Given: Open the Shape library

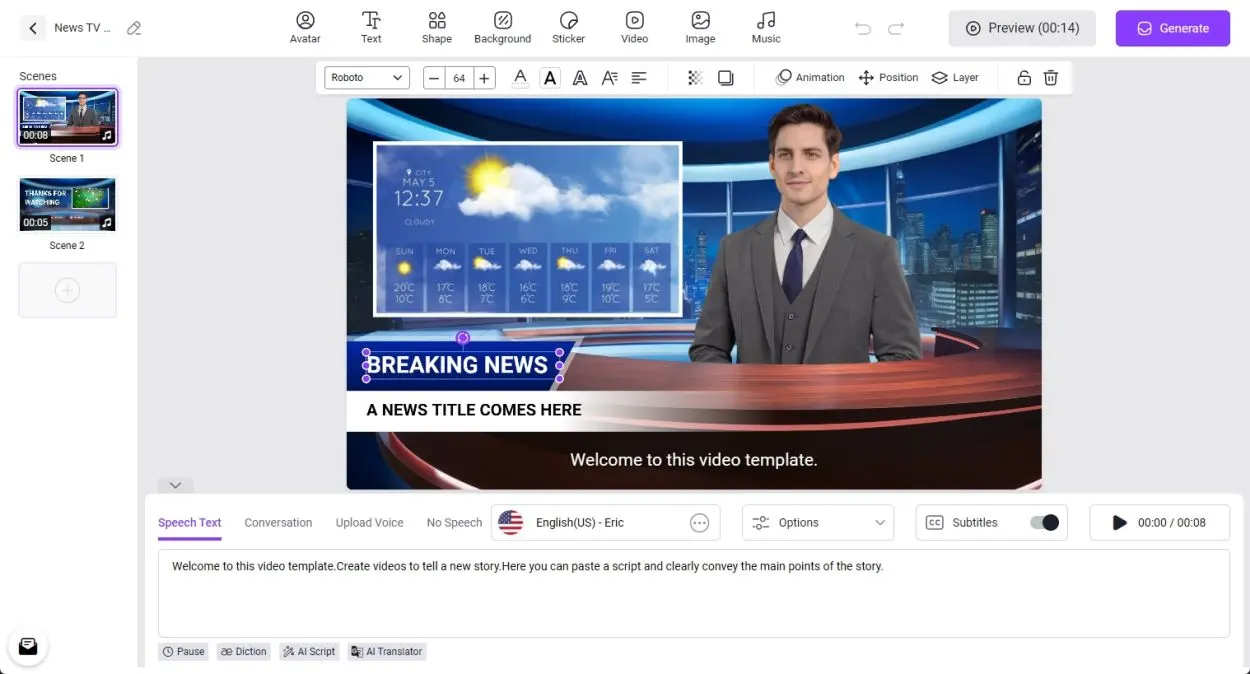Looking at the screenshot, I should click(436, 27).
